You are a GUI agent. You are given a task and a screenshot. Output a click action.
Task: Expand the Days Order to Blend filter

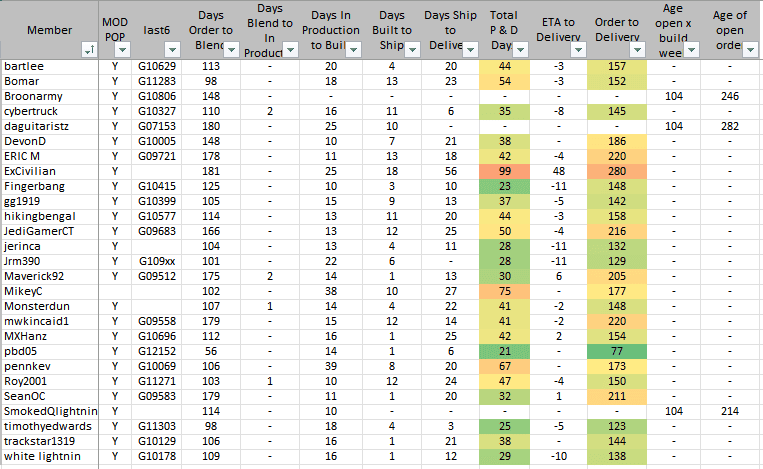[x=231, y=49]
